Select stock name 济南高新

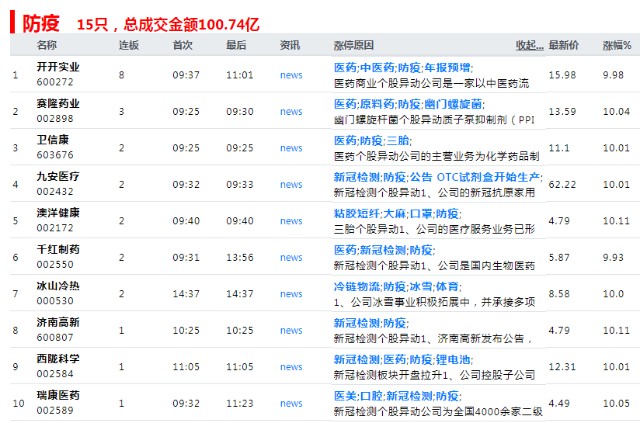pos(58,322)
